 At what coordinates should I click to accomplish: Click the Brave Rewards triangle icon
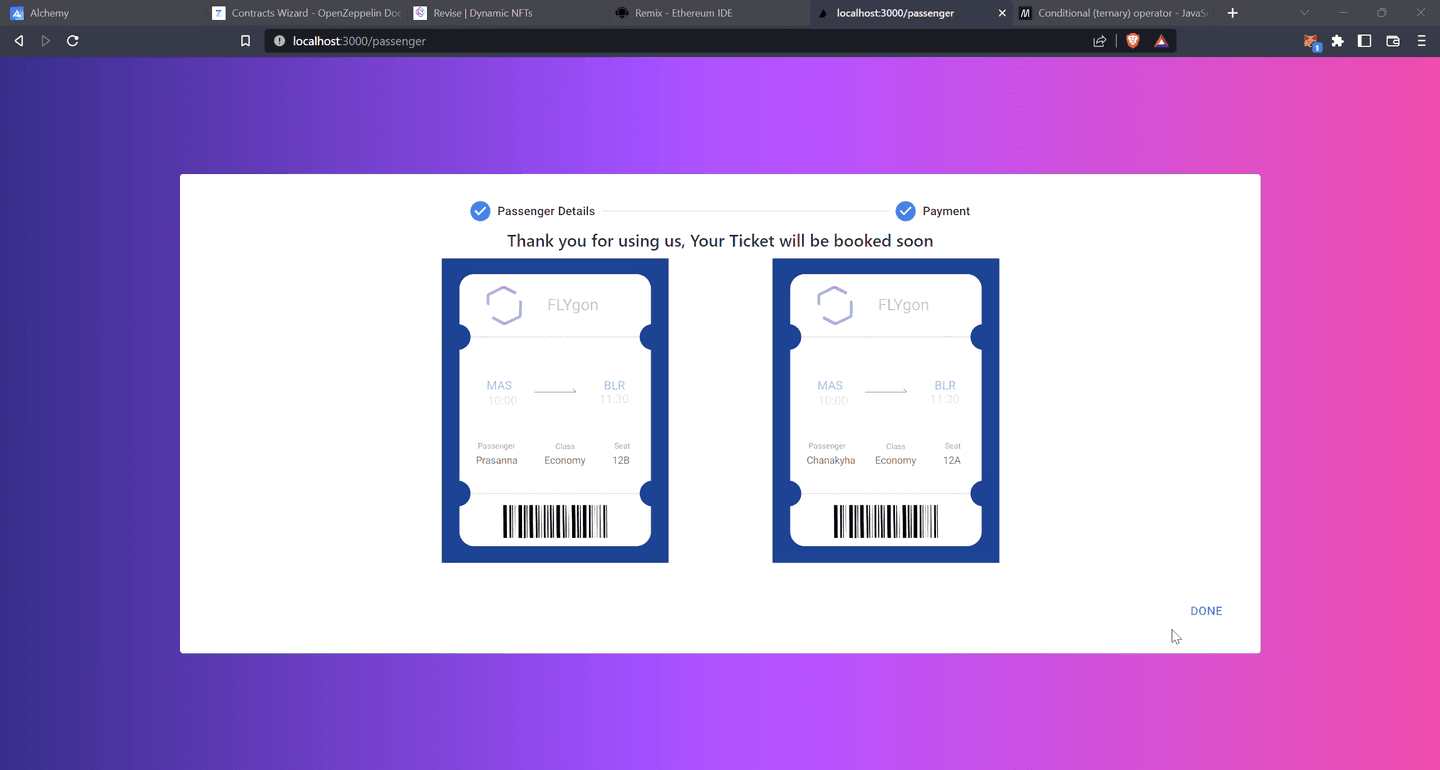[1161, 41]
